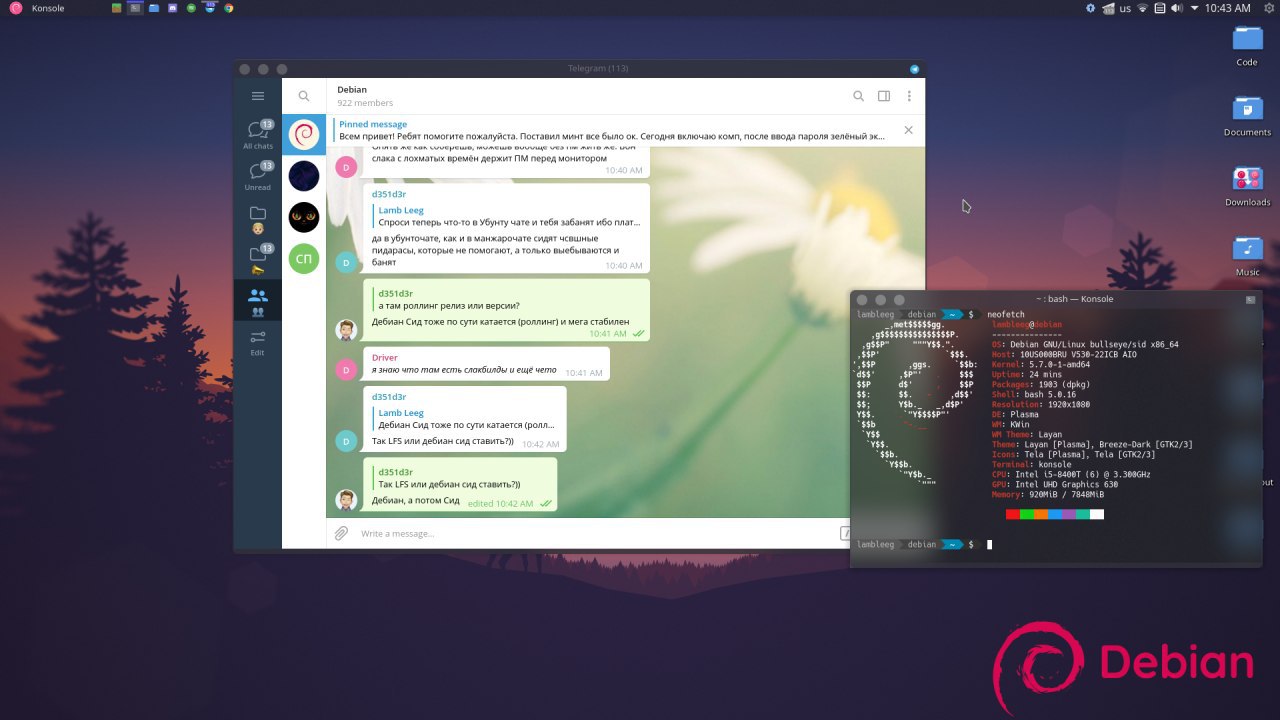Click the Telegram icon in window title bar

(914, 69)
